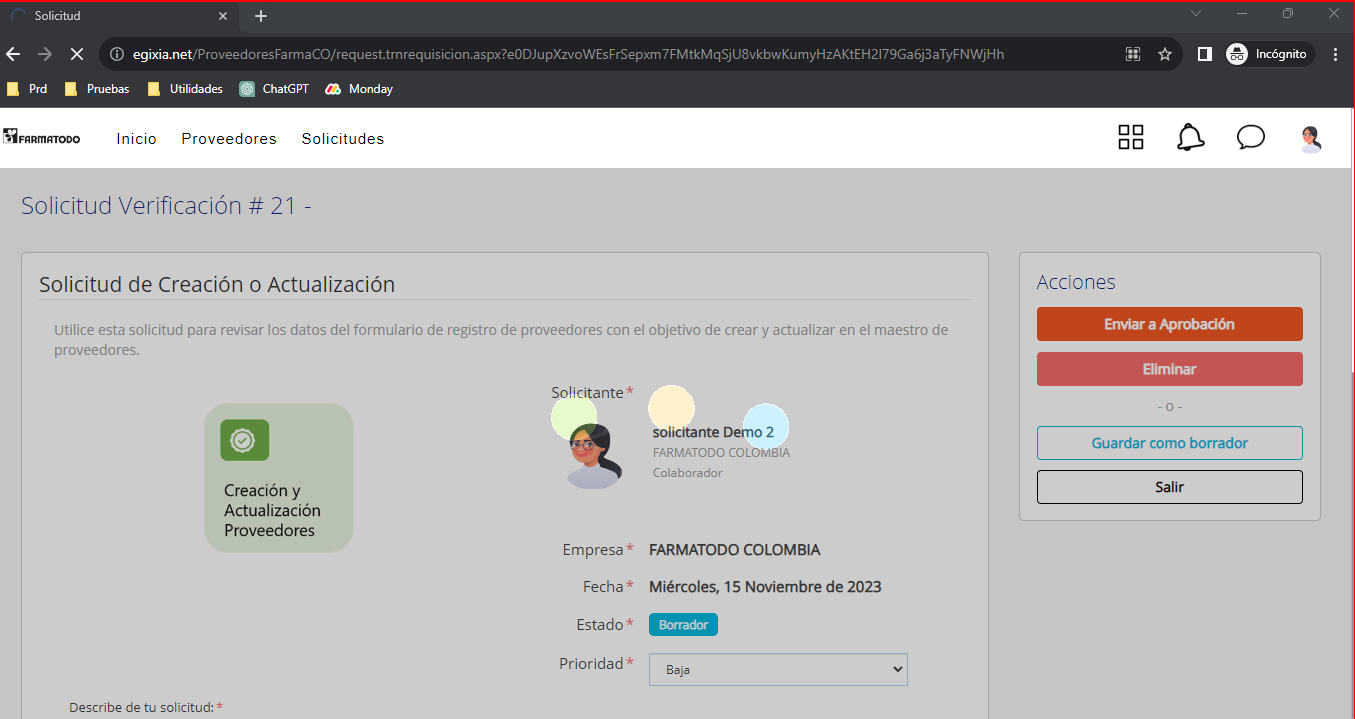Open the Solicitudes menu
The width and height of the screenshot is (1355, 719).
(x=343, y=139)
